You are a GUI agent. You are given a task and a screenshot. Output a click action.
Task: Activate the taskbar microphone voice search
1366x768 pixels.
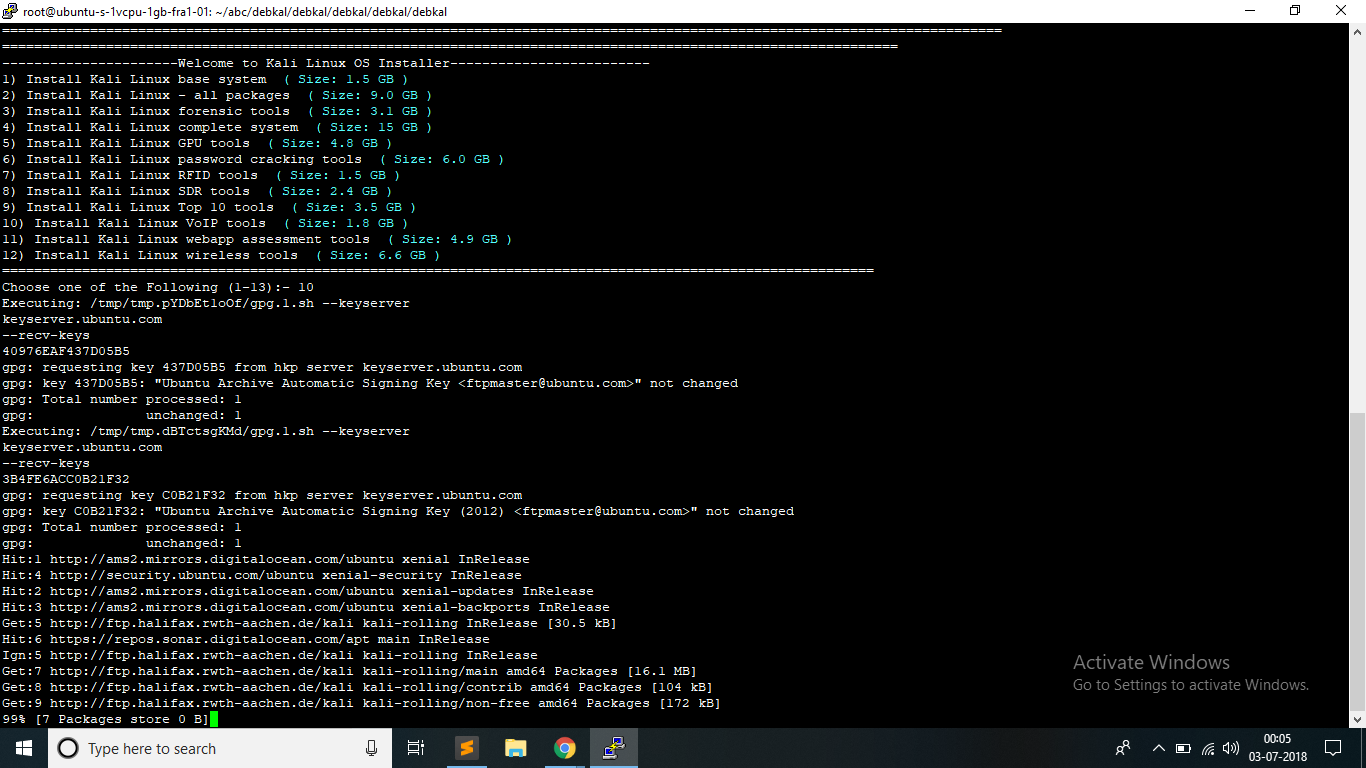click(x=372, y=748)
